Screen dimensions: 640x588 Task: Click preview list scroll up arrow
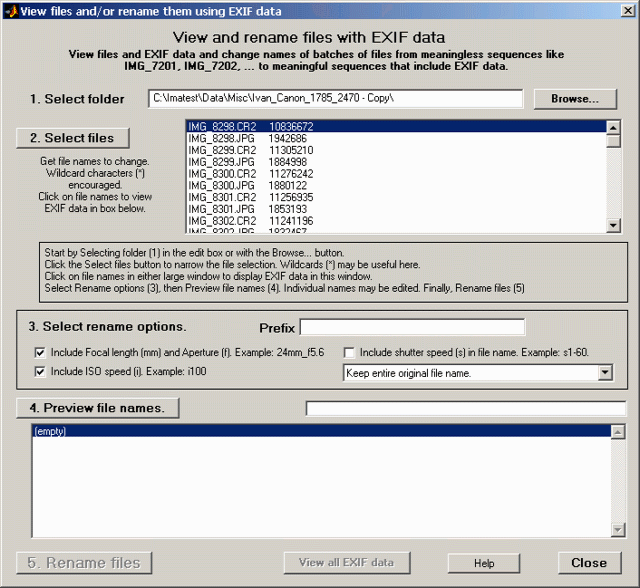618,432
